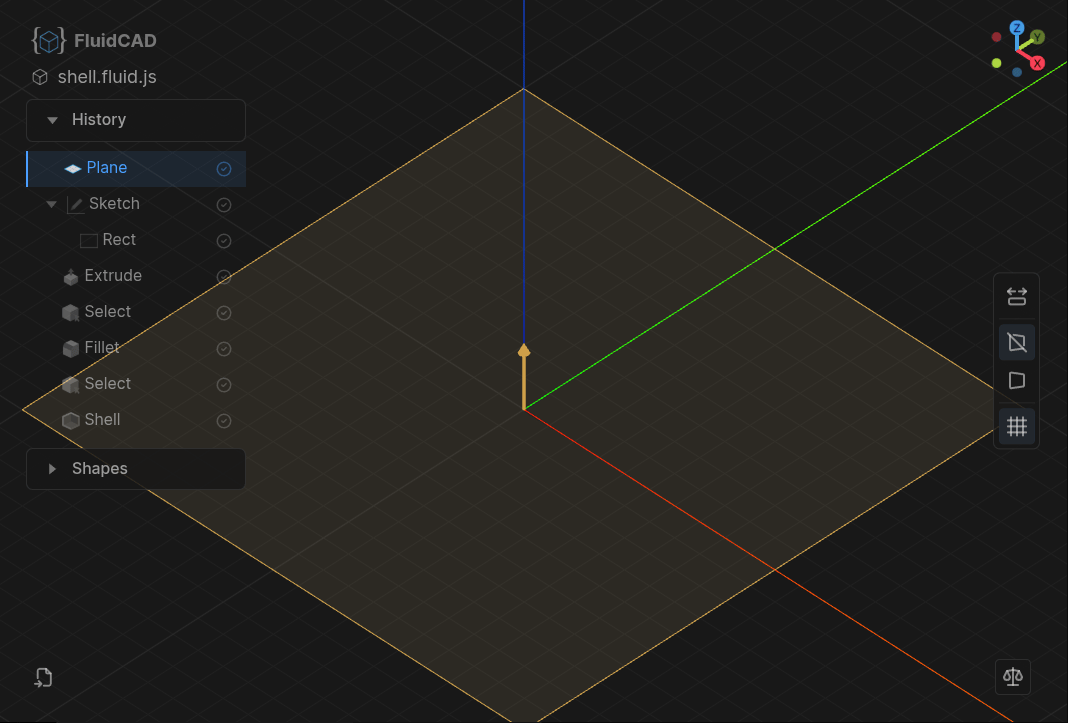Select the Sketch history item
The height and width of the screenshot is (723, 1068).
point(136,204)
